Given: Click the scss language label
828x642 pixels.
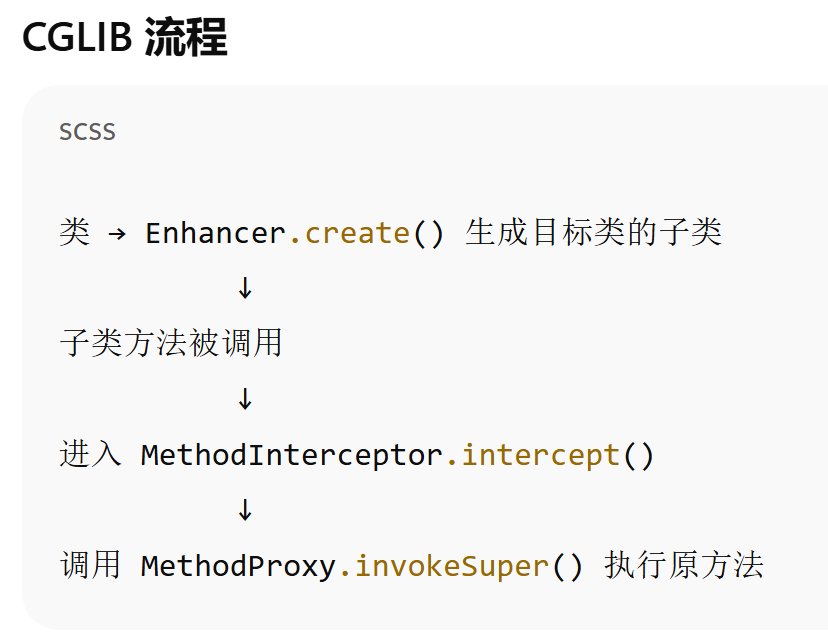Looking at the screenshot, I should pyautogui.click(x=87, y=132).
